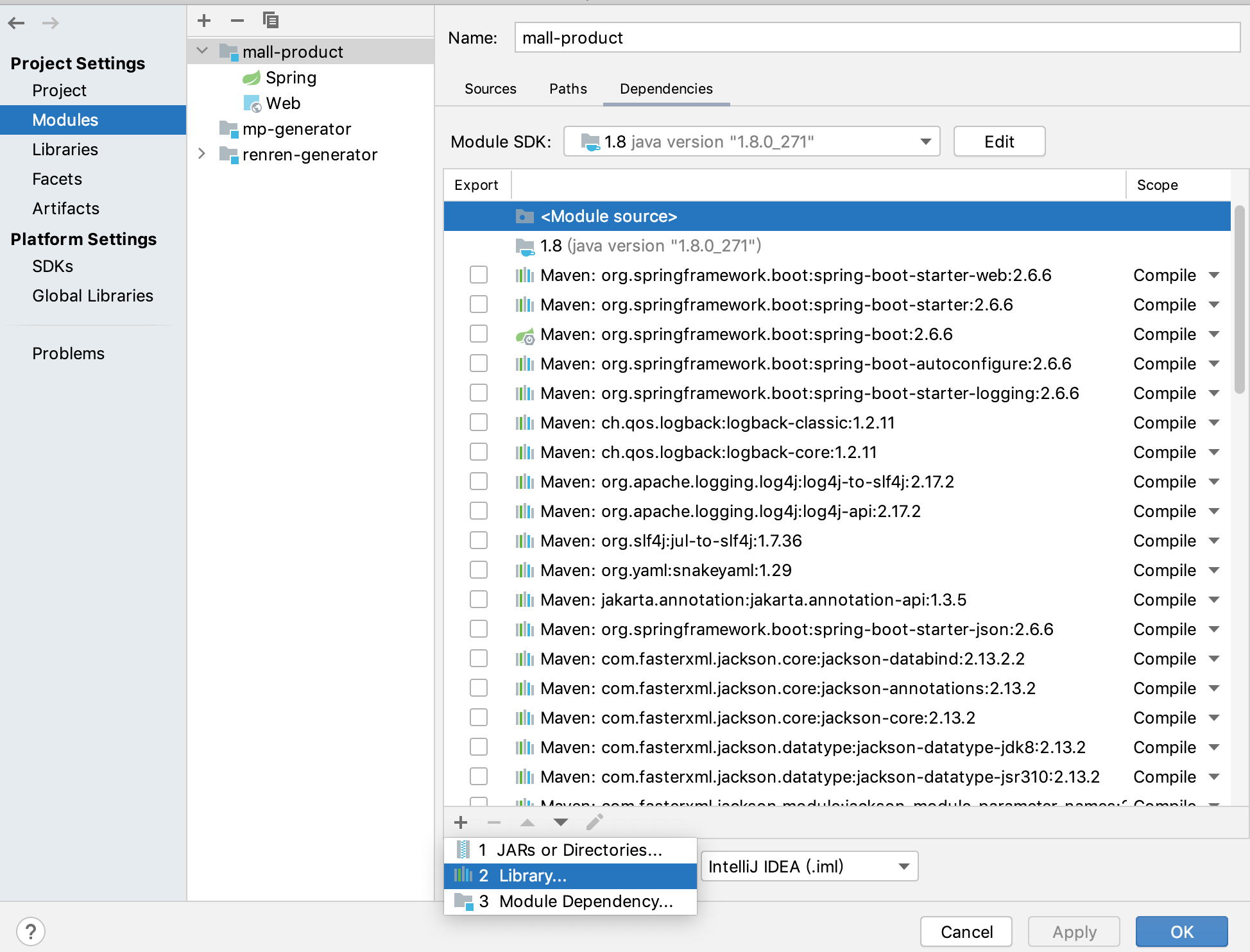The height and width of the screenshot is (952, 1250).
Task: Open scope dropdown for spring-boot-starter-logging:2.6.6
Action: click(x=1214, y=393)
